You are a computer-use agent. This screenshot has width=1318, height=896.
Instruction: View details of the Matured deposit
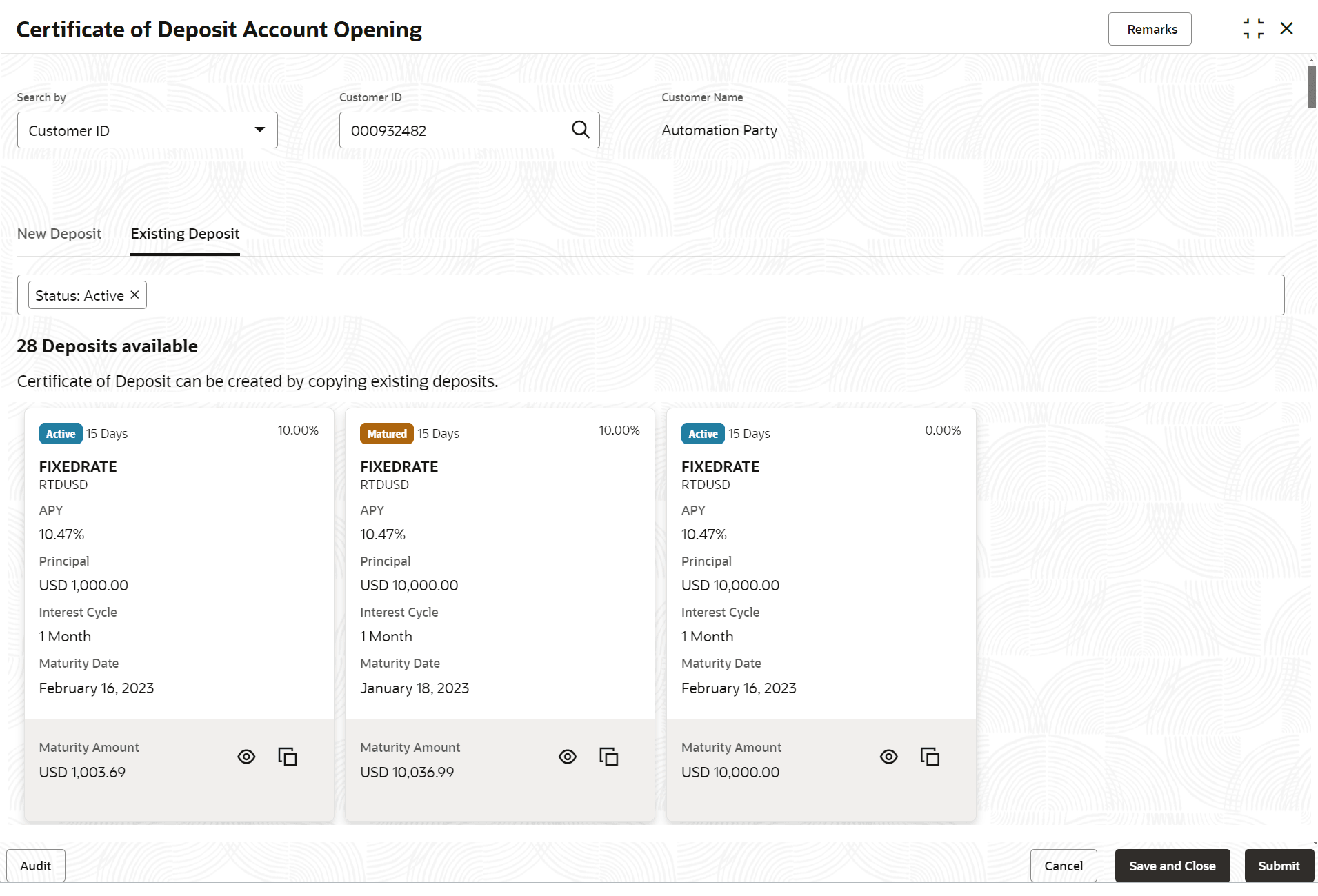pos(568,757)
